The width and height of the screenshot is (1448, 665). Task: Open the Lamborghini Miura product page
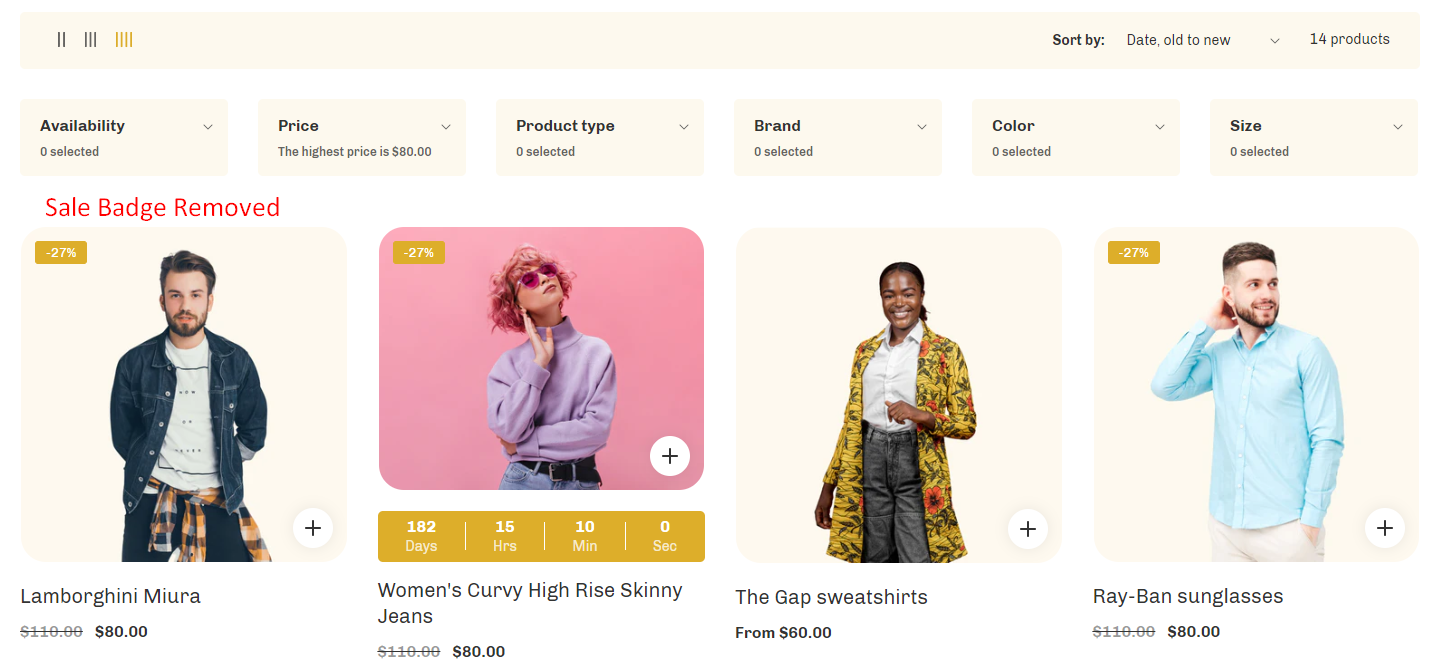point(110,595)
